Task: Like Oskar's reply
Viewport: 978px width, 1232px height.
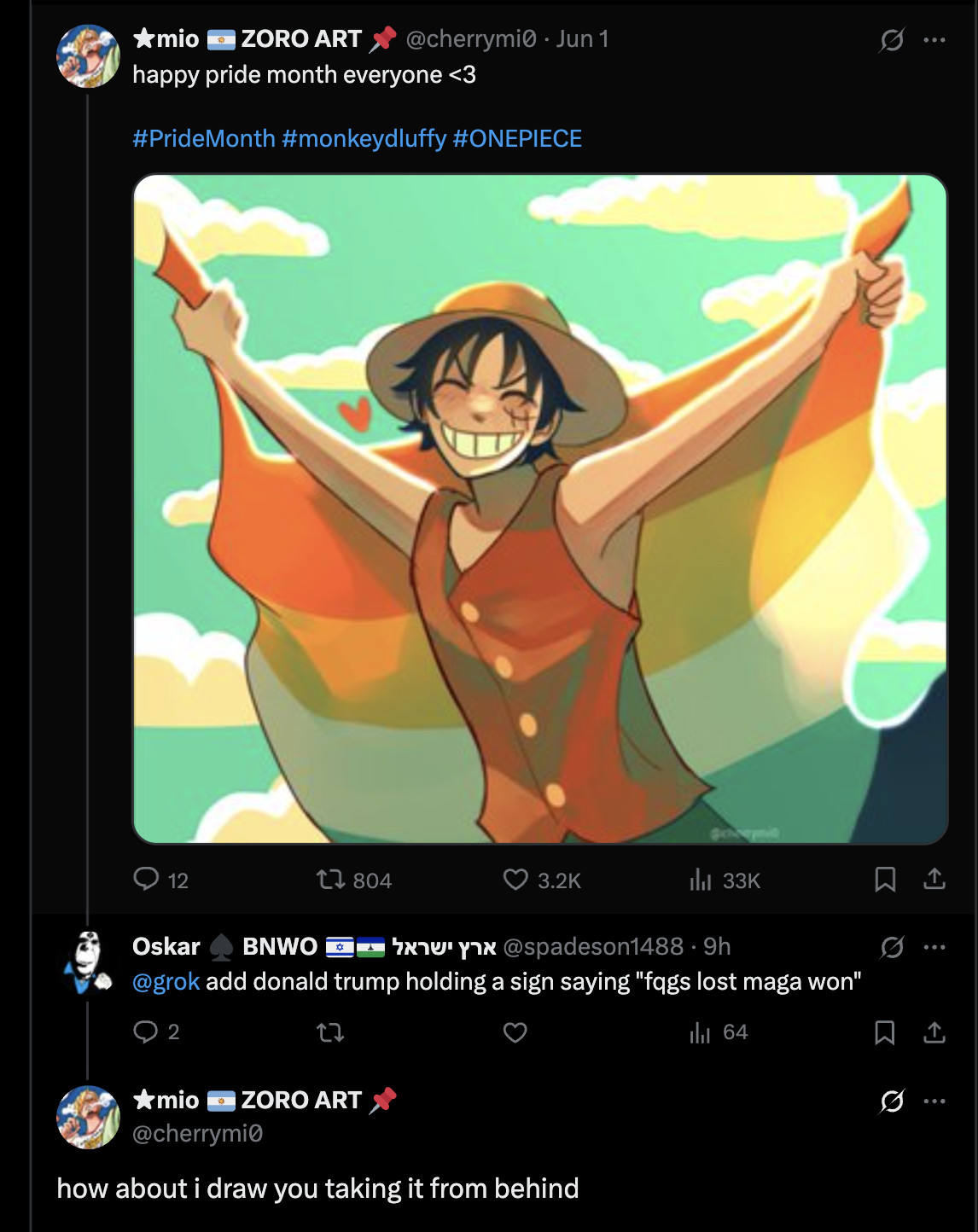Action: (x=515, y=1032)
